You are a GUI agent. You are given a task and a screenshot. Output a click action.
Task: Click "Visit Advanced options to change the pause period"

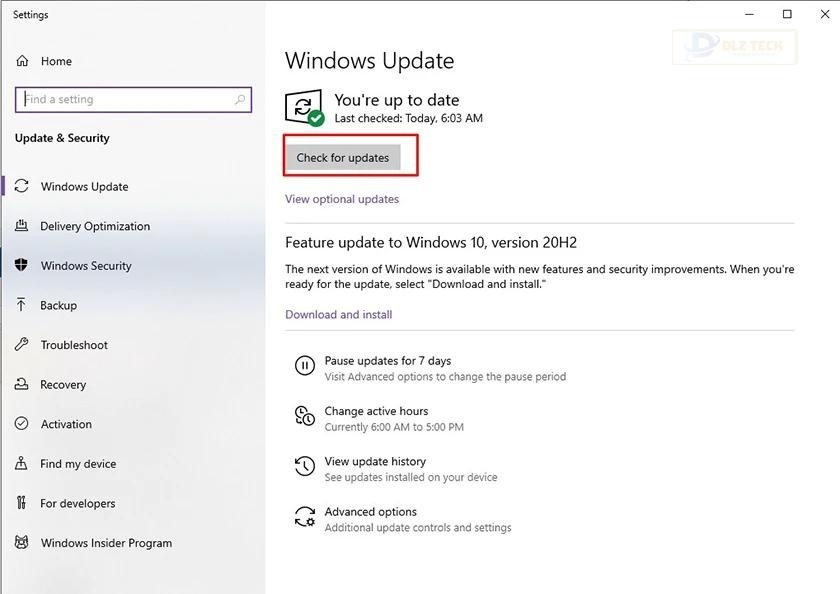point(445,377)
